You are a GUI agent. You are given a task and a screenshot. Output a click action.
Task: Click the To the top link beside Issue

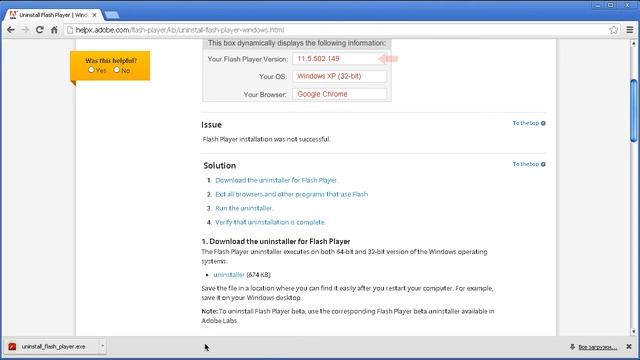529,123
